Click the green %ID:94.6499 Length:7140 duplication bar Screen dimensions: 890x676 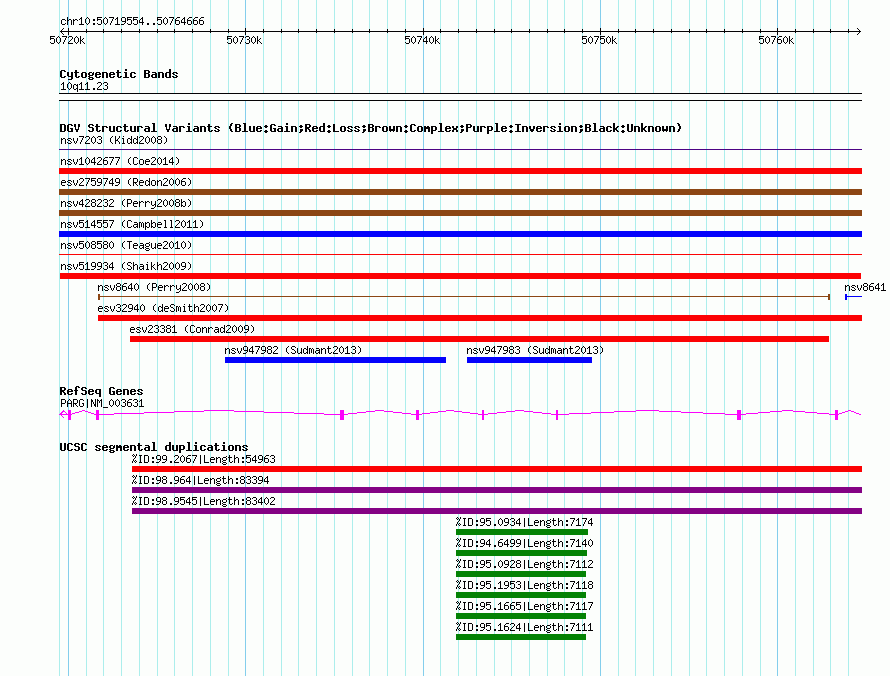tap(521, 553)
